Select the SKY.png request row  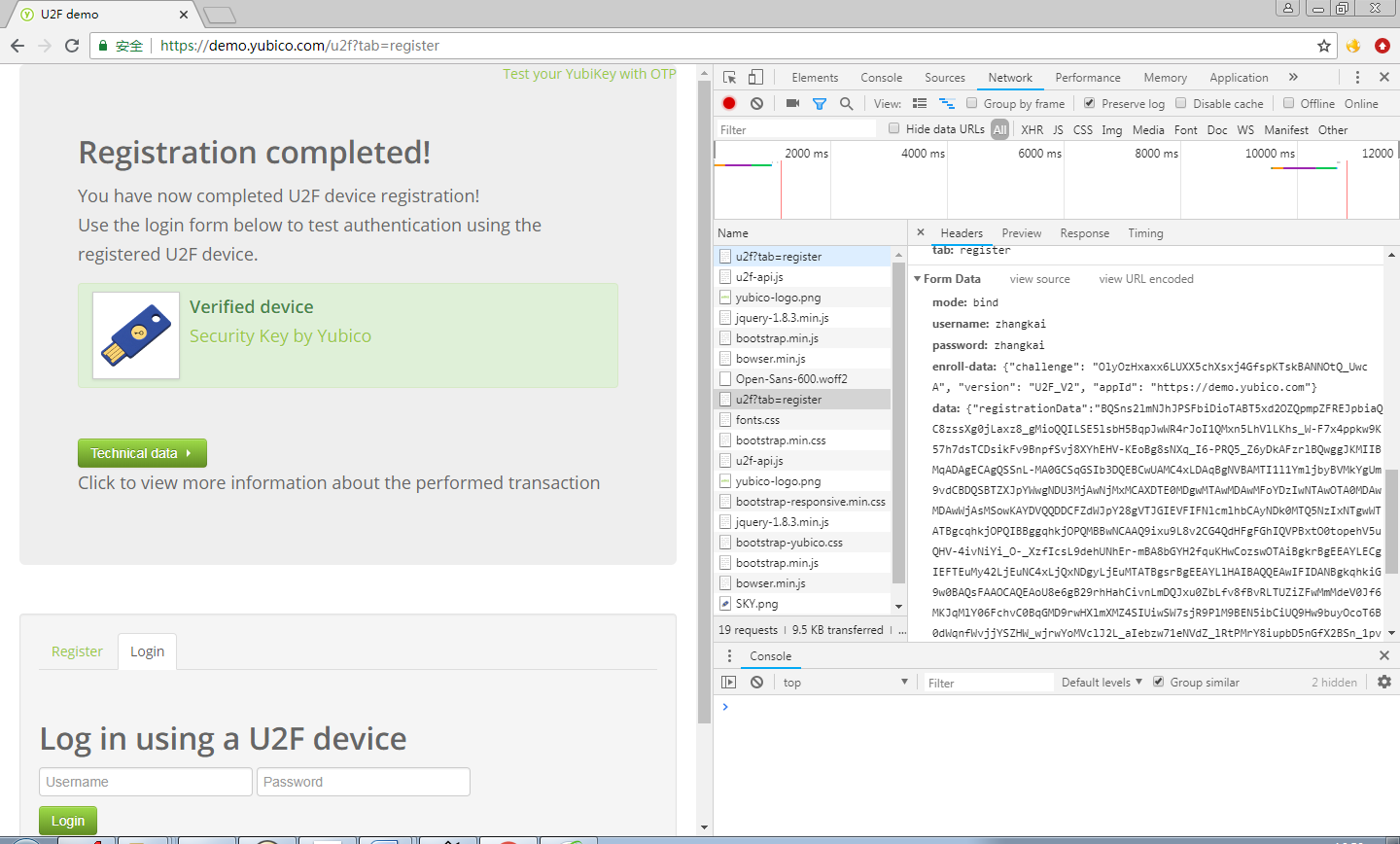pyautogui.click(x=802, y=604)
